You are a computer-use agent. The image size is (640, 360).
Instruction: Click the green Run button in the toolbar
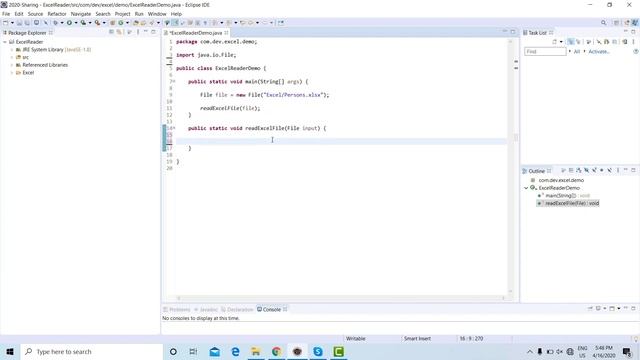tap(69, 23)
